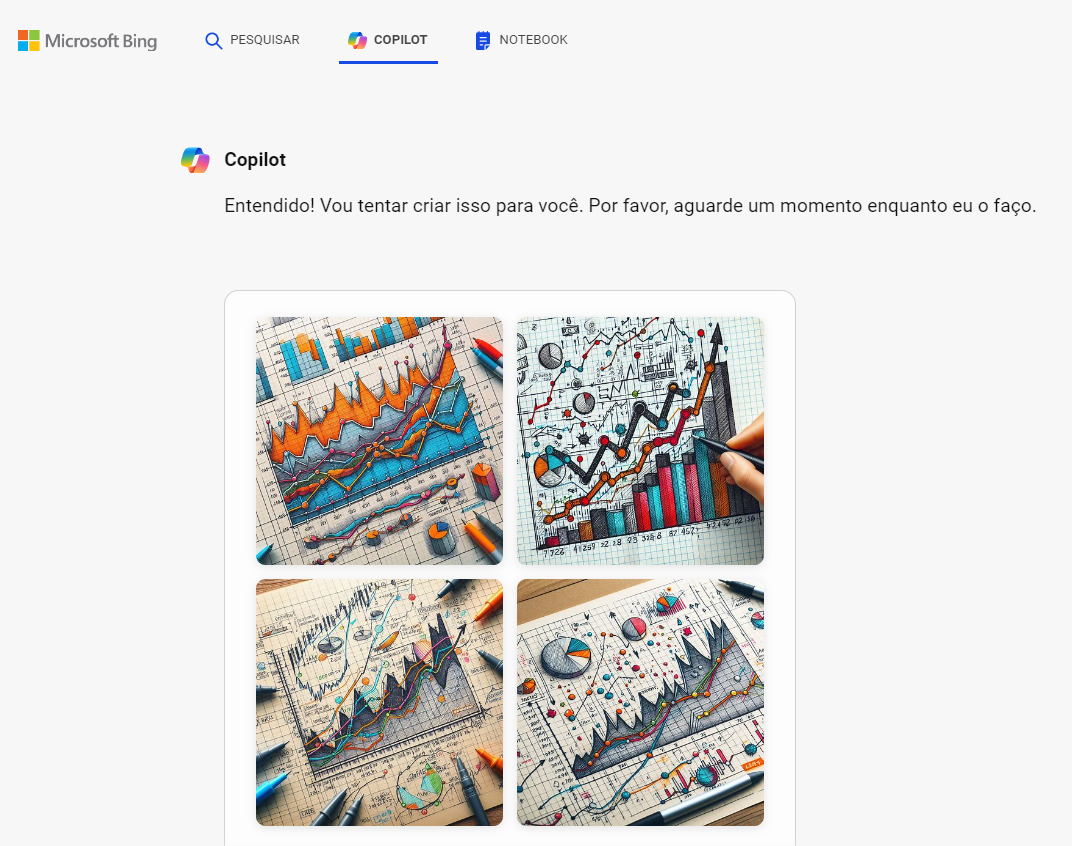
Task: Open the image with hand drawing bars
Action: (x=640, y=441)
